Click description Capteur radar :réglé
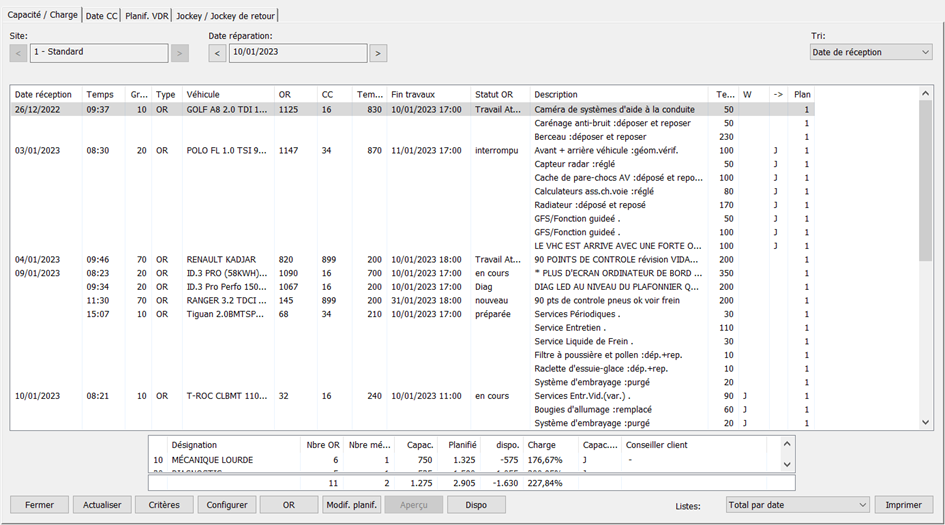Viewport: 945px width, 525px height. [x=574, y=164]
